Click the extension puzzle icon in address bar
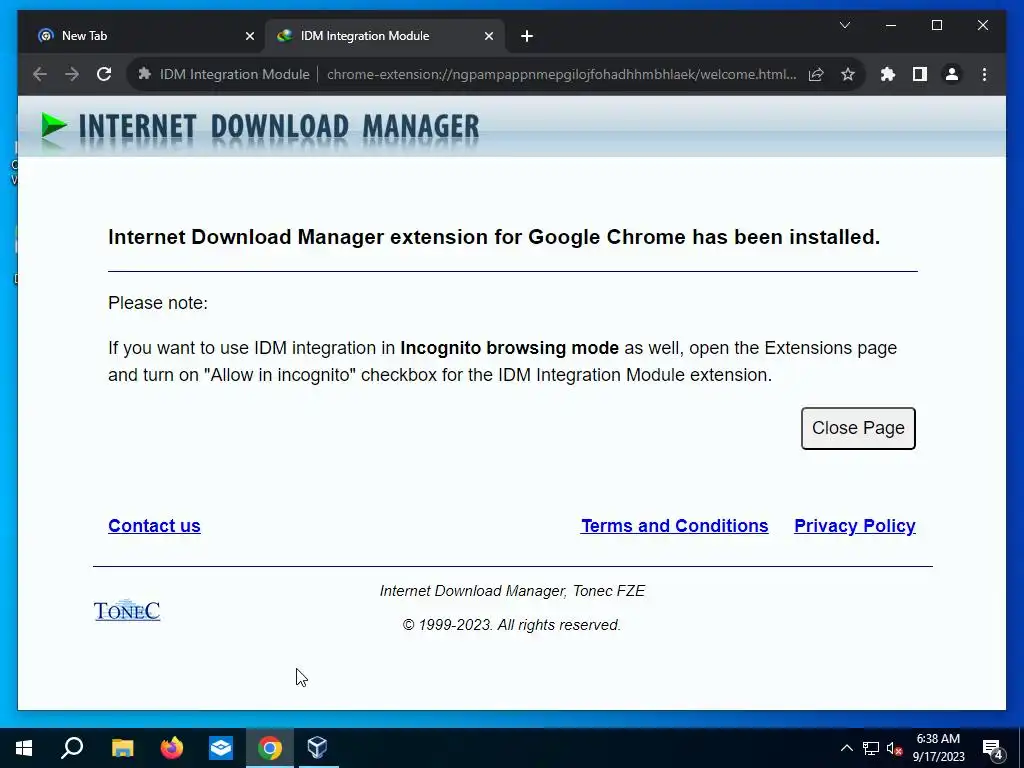The height and width of the screenshot is (768, 1024). coord(144,74)
